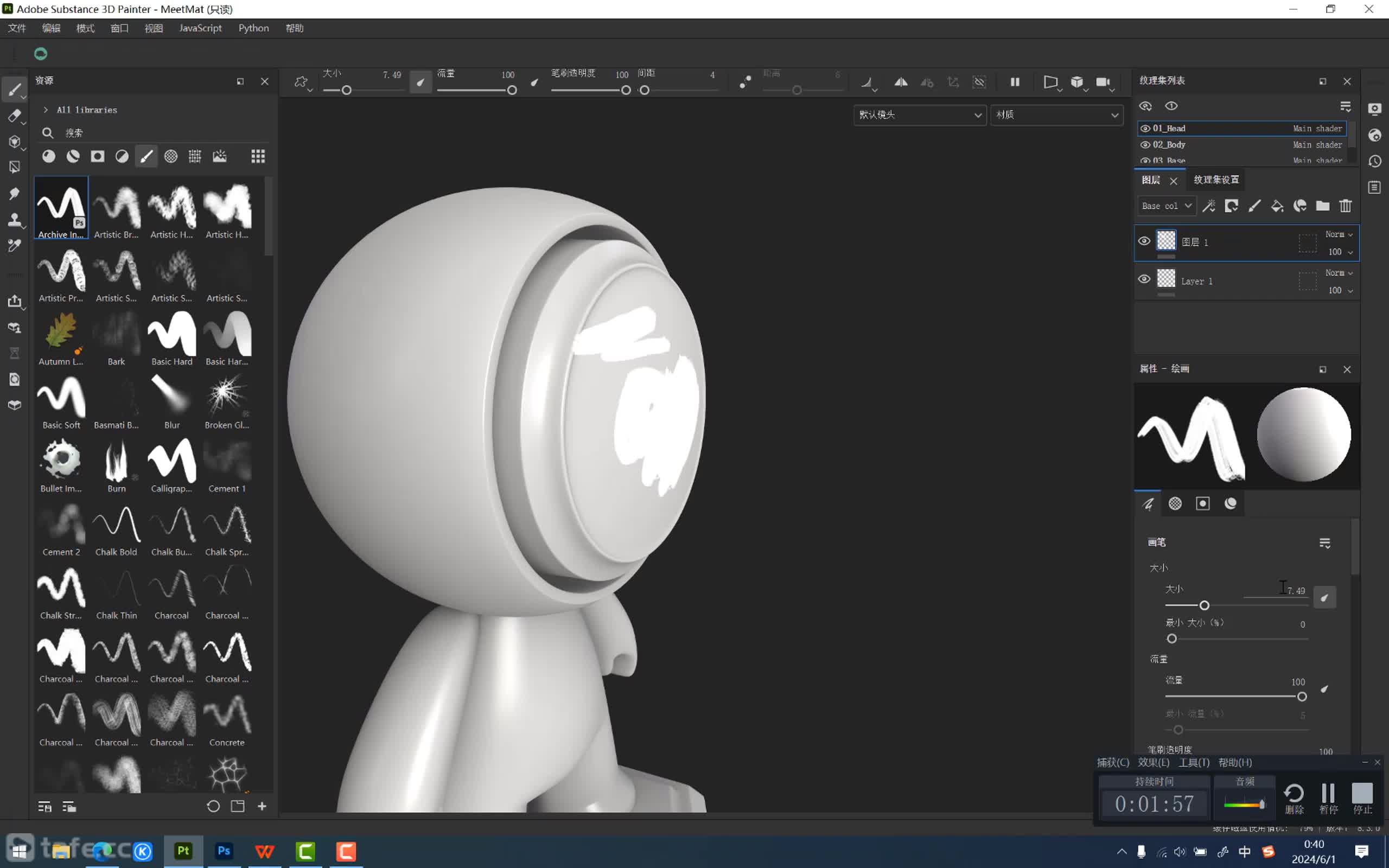Hide the 图层 1 layer with eye icon

click(x=1144, y=241)
